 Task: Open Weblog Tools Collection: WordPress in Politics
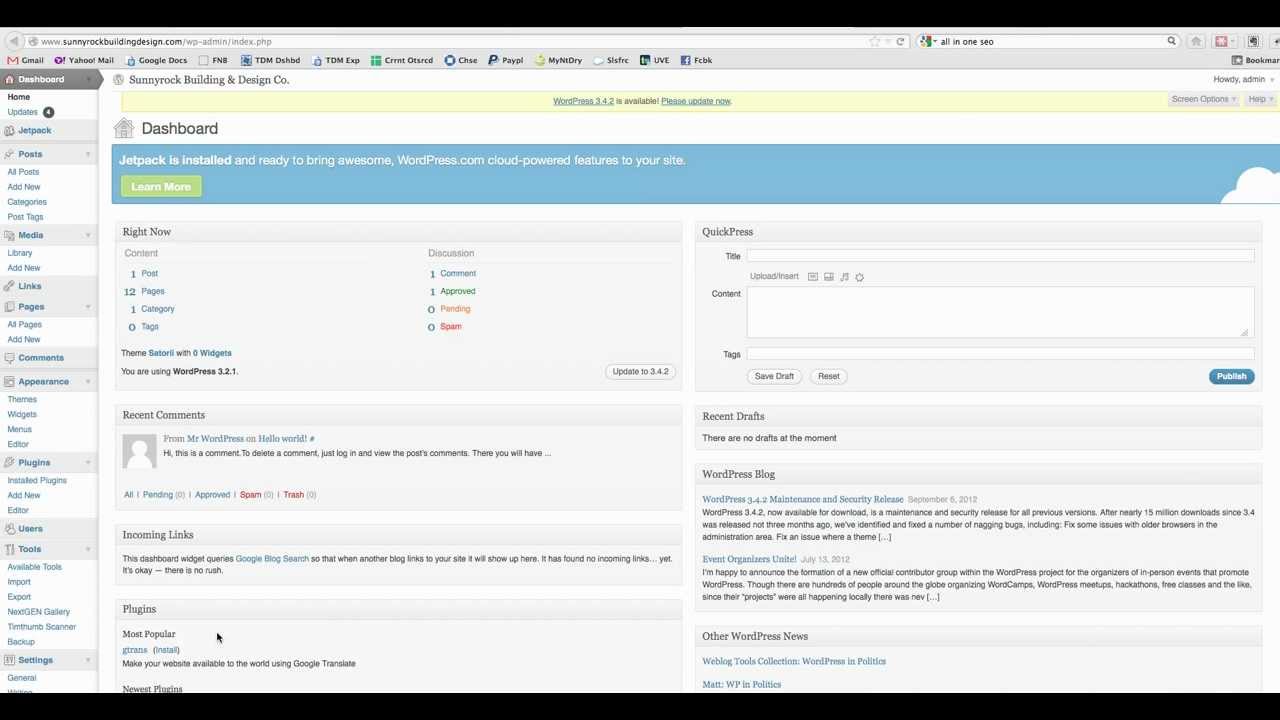(x=794, y=661)
